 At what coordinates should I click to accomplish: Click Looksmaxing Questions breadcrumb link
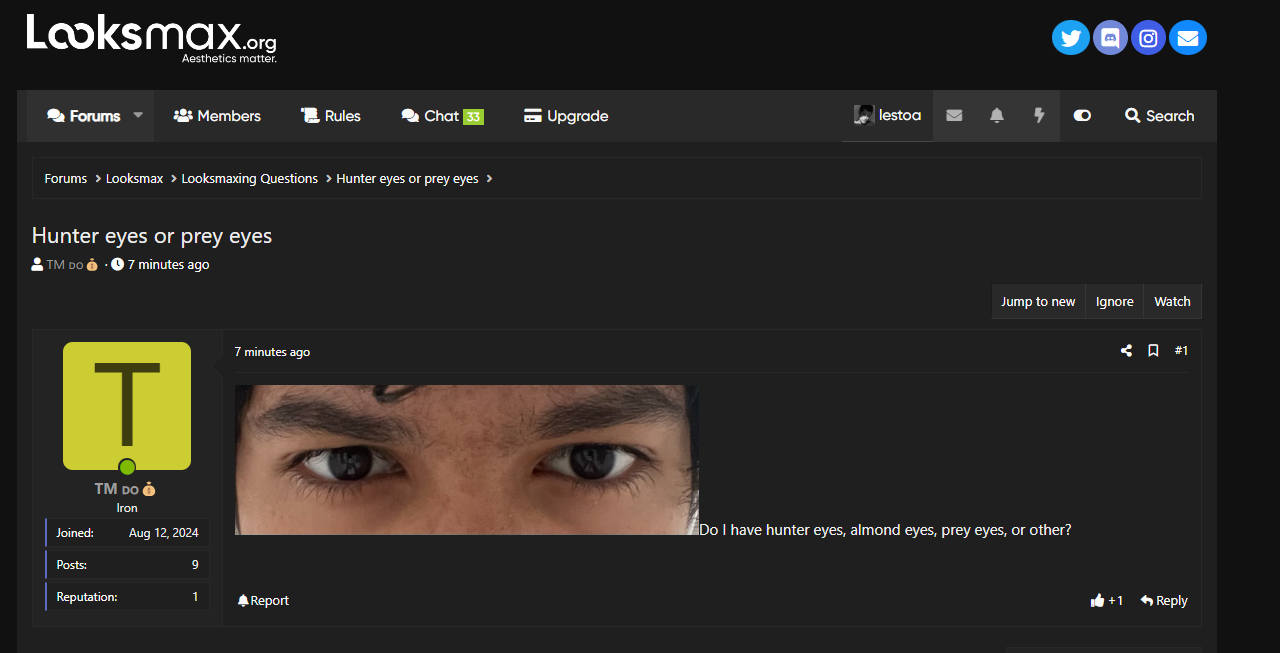tap(249, 179)
